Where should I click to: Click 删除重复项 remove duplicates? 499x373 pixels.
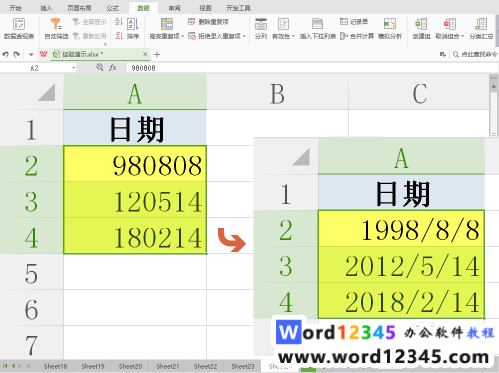pos(208,22)
